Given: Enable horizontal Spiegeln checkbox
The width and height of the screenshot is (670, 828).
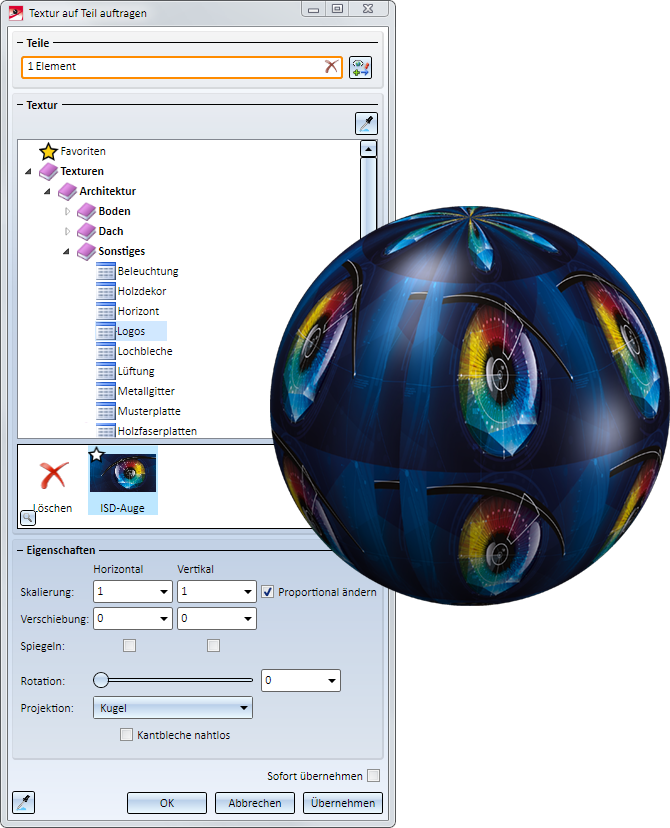Looking at the screenshot, I should [129, 646].
